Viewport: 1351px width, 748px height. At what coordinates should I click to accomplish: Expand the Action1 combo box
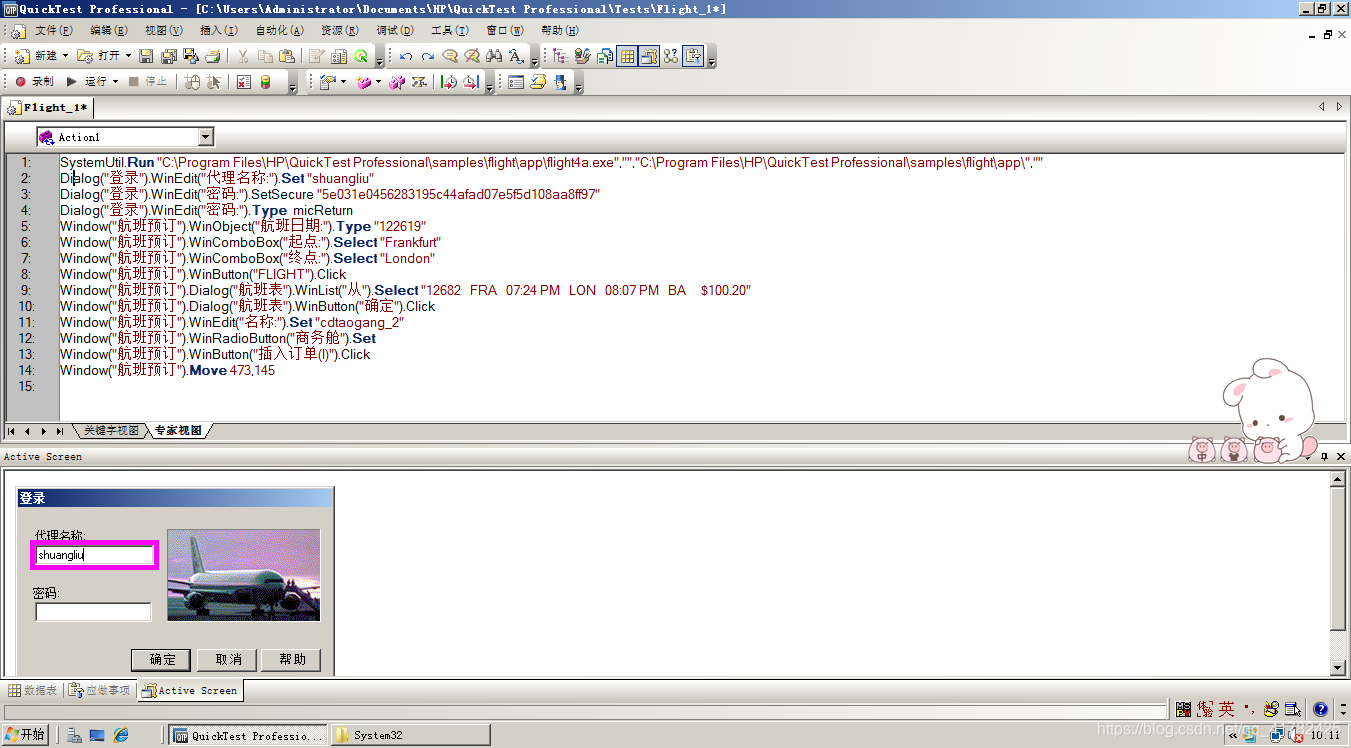206,137
